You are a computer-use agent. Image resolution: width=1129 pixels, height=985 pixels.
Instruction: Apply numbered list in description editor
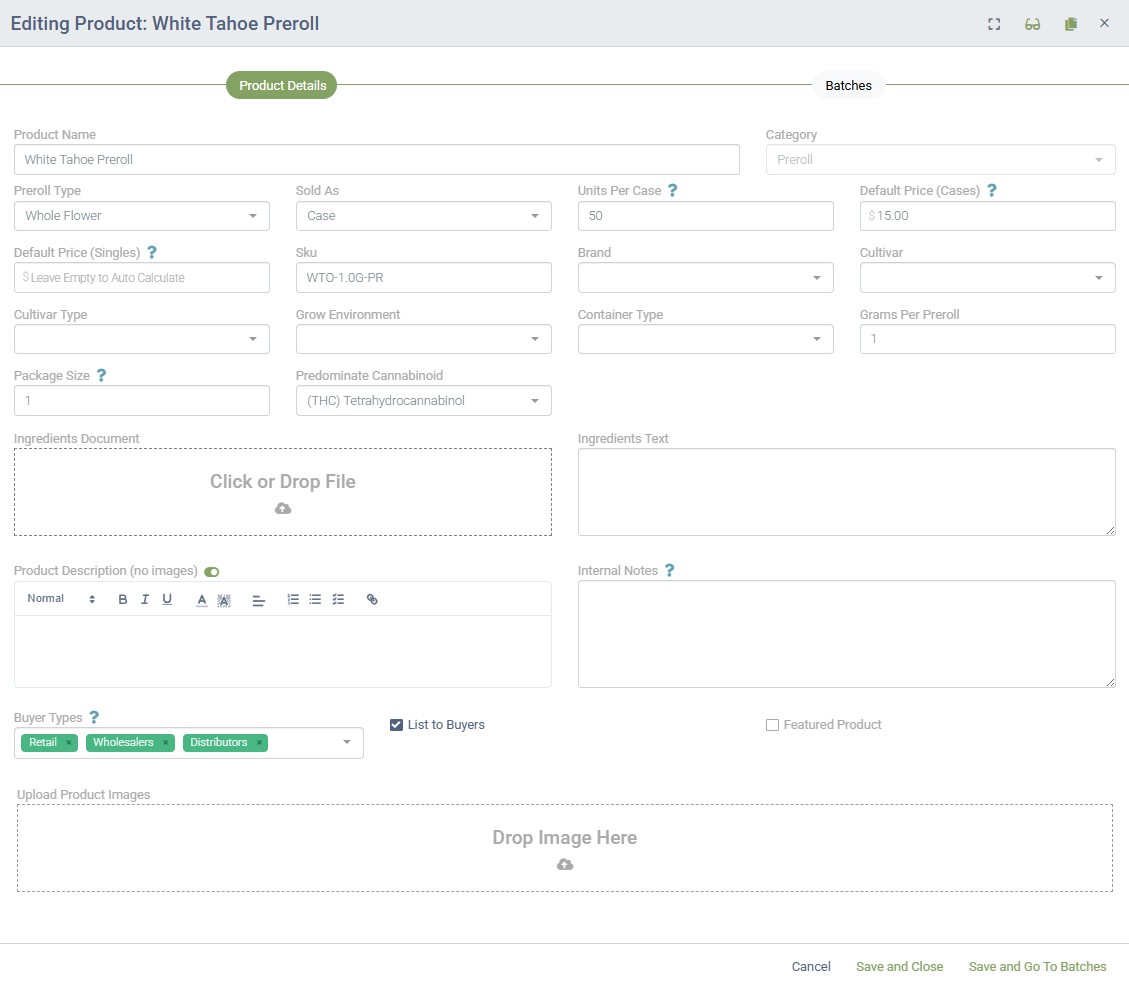[293, 600]
